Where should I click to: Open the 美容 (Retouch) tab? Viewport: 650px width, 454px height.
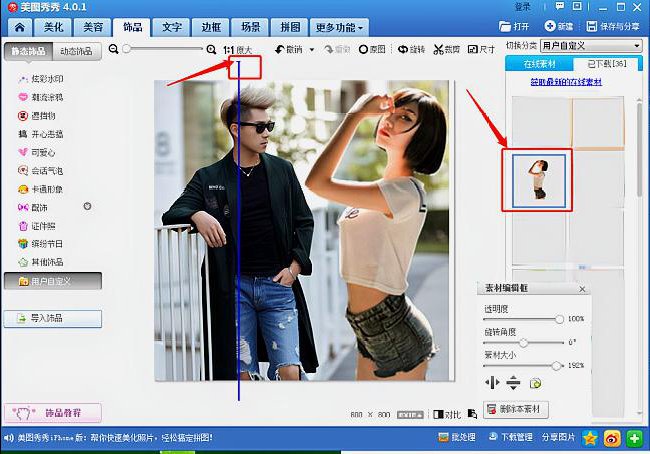[x=92, y=27]
